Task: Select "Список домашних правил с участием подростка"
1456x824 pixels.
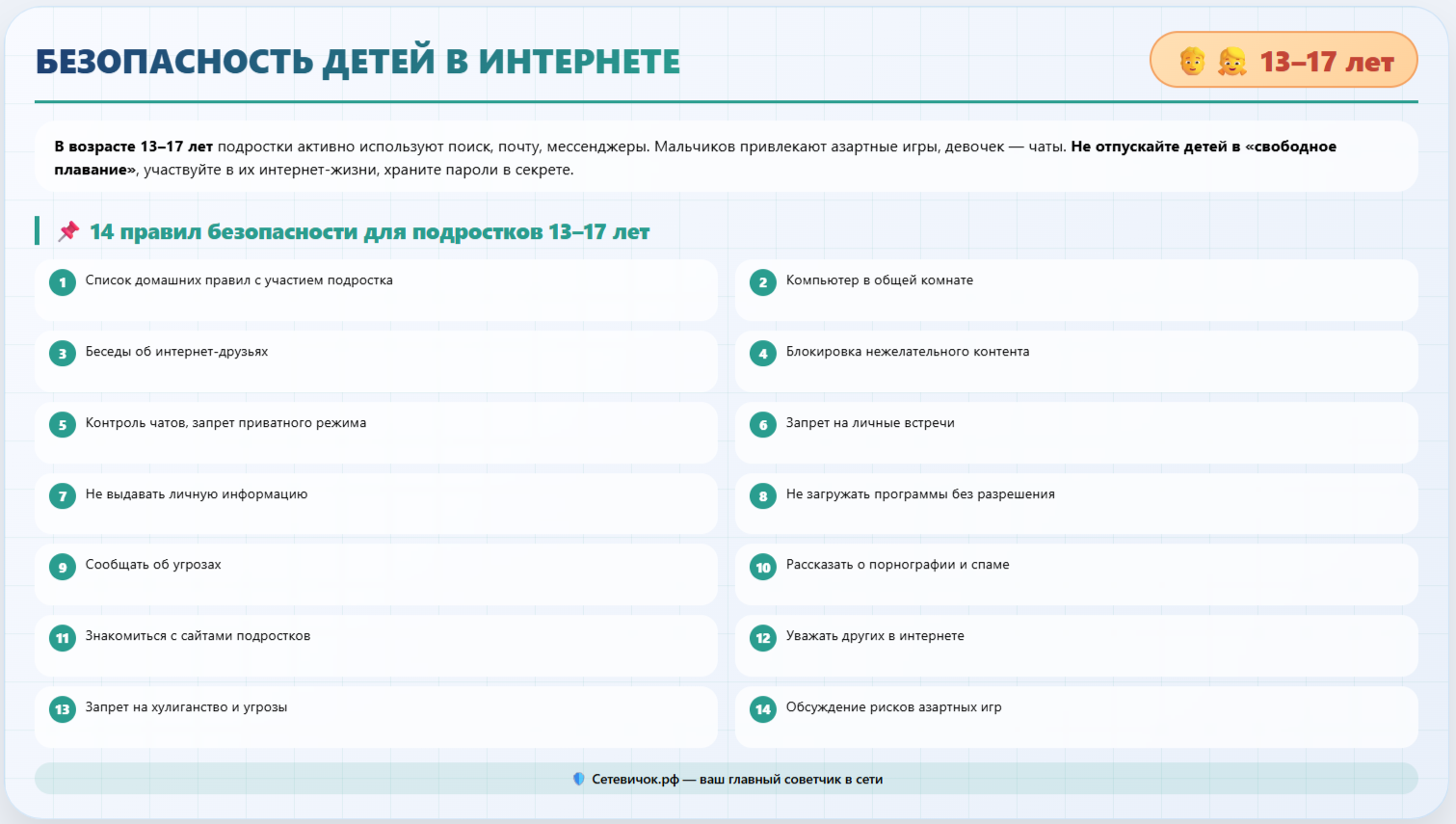Action: point(376,290)
